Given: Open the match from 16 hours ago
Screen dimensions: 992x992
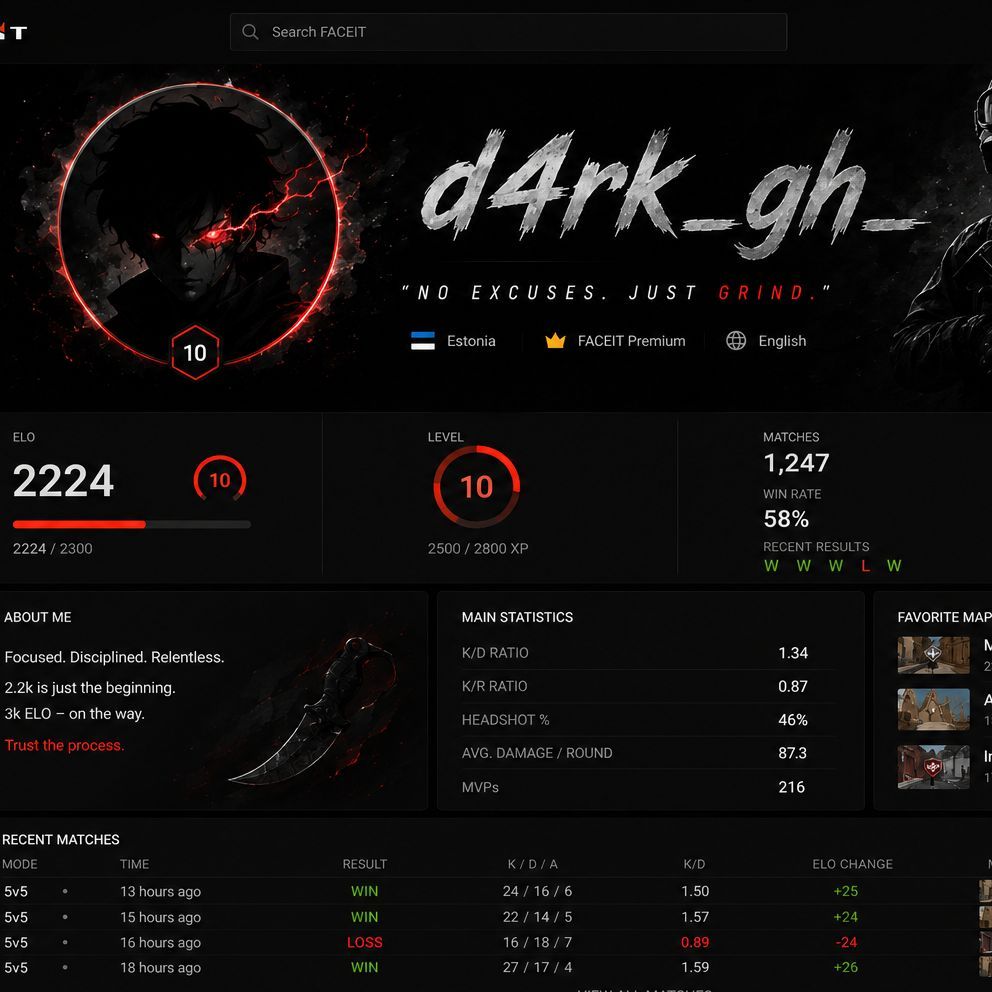Looking at the screenshot, I should click(496, 942).
